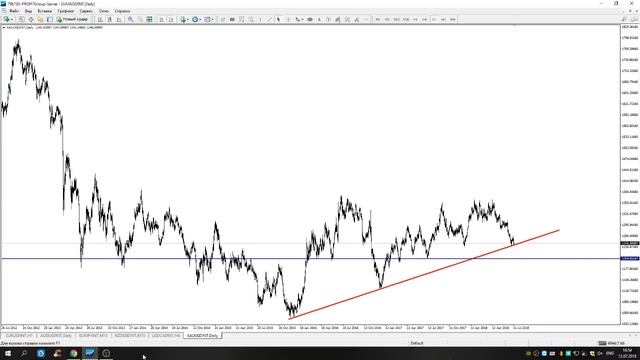640x360 pixels.
Task: Switch to candlestick chart icon
Action: 109,19
